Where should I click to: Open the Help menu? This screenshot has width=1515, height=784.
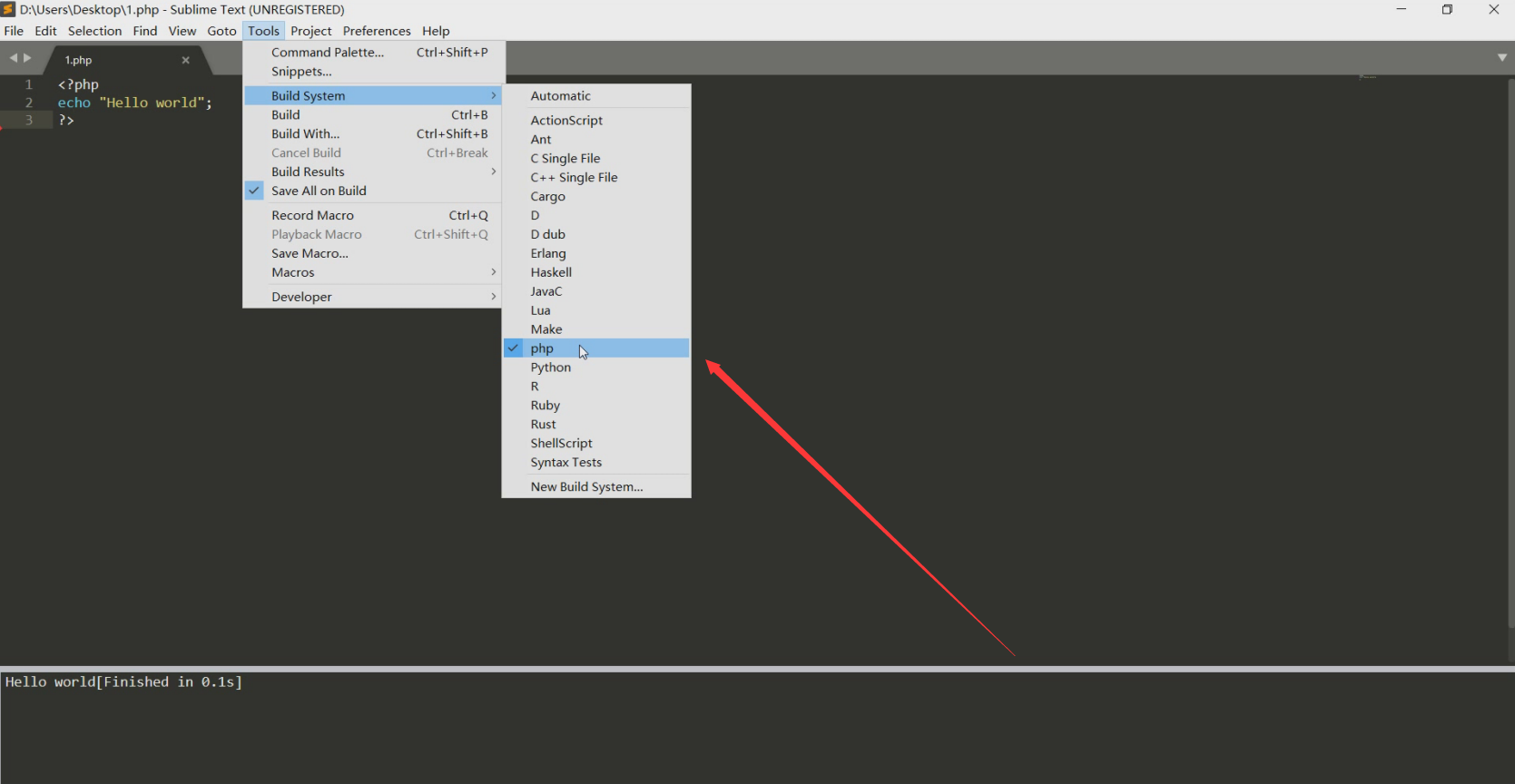[x=436, y=31]
